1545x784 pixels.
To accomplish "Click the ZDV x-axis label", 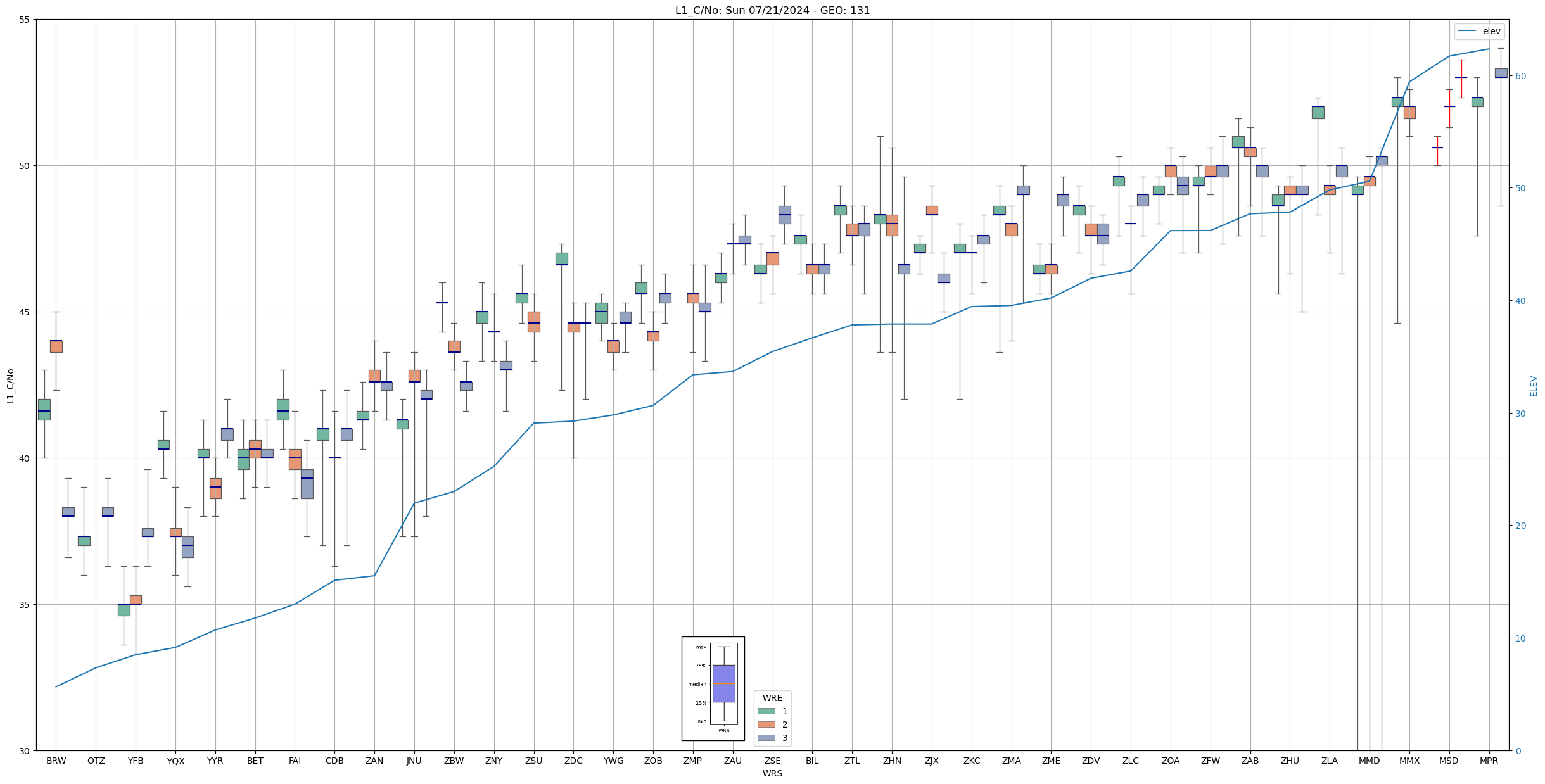I will (x=1091, y=761).
